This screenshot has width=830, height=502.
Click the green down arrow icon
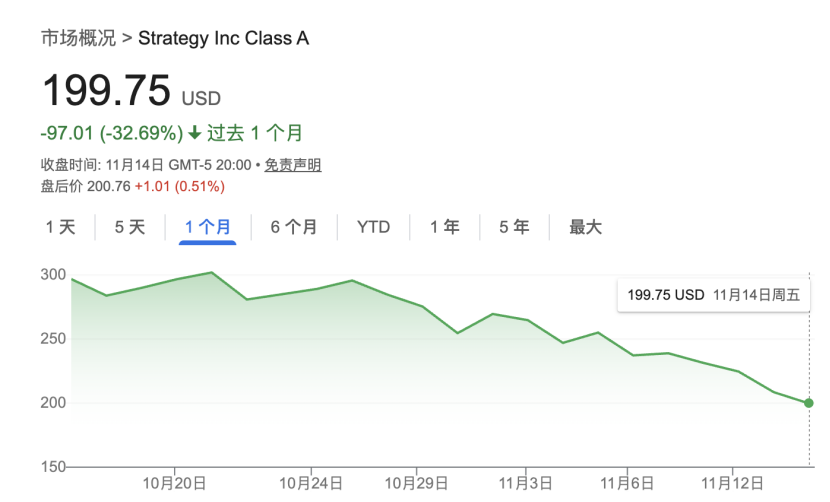pyautogui.click(x=194, y=133)
